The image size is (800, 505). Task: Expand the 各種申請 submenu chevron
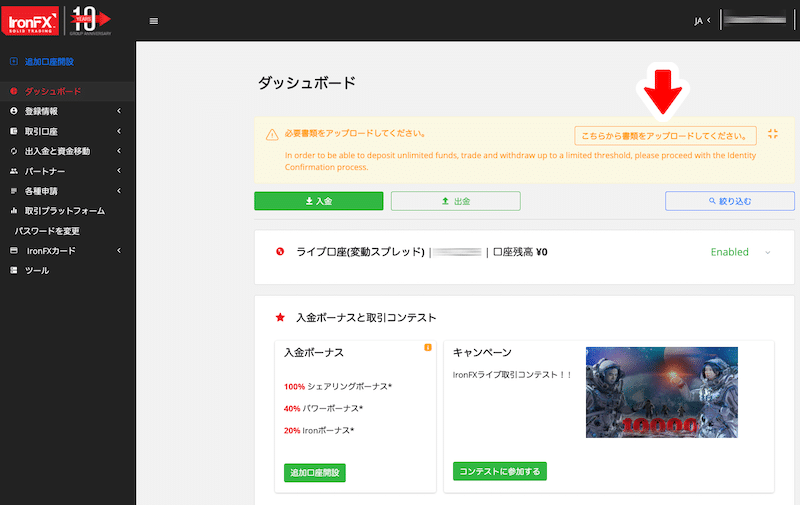(x=119, y=191)
